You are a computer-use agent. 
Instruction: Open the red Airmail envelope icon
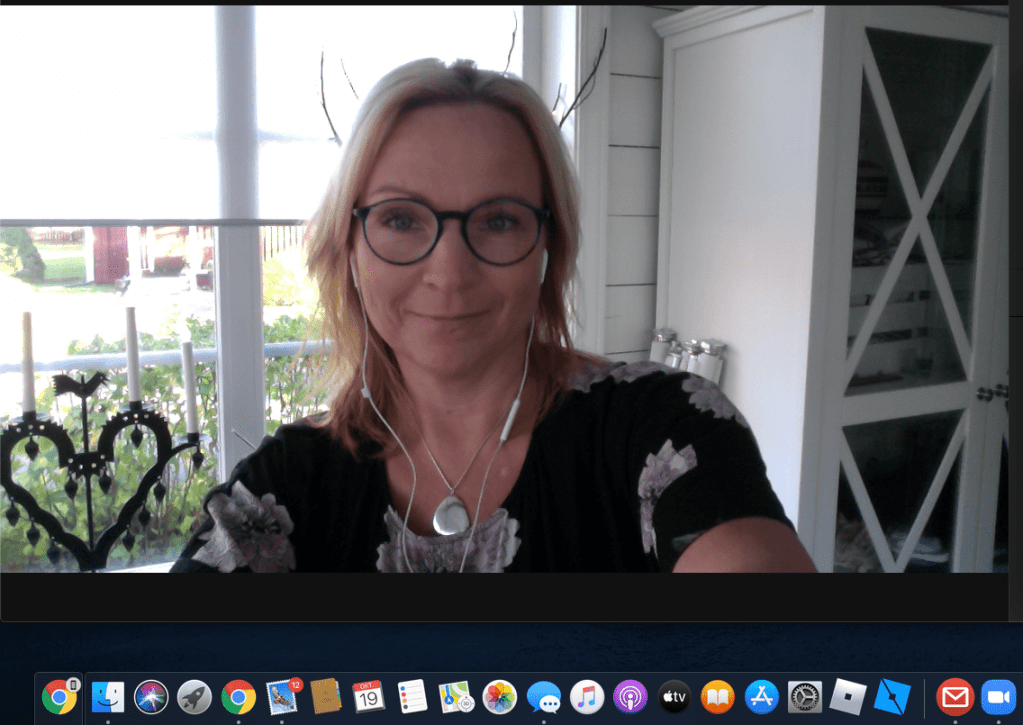tap(955, 697)
